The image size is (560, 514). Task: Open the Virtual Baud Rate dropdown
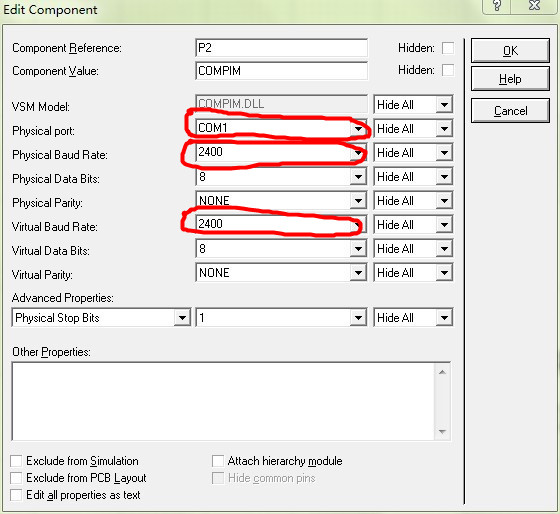pyautogui.click(x=358, y=225)
